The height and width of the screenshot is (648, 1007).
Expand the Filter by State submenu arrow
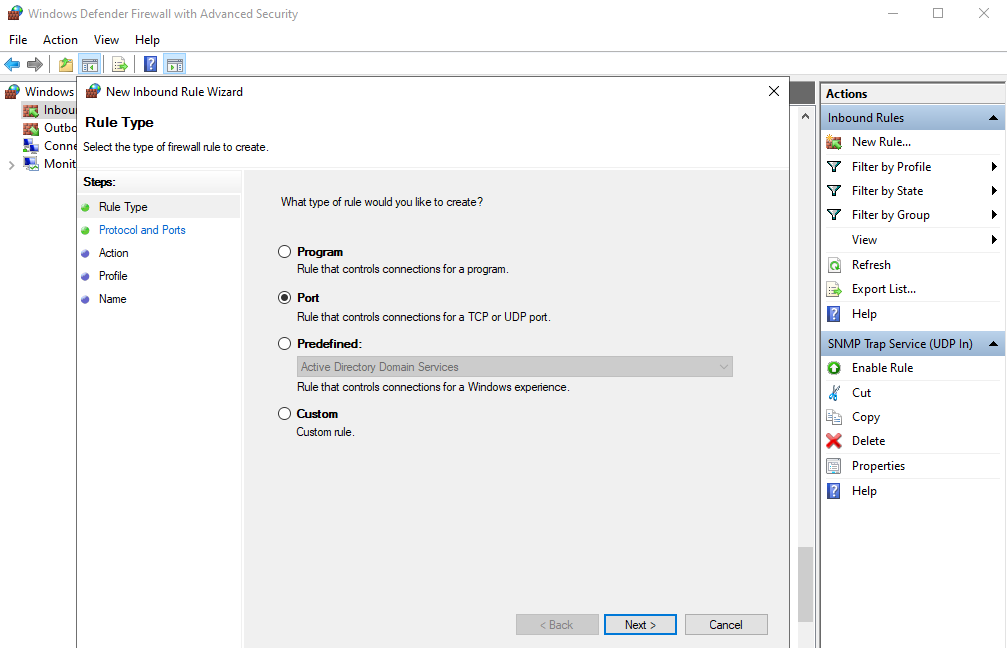[x=994, y=191]
